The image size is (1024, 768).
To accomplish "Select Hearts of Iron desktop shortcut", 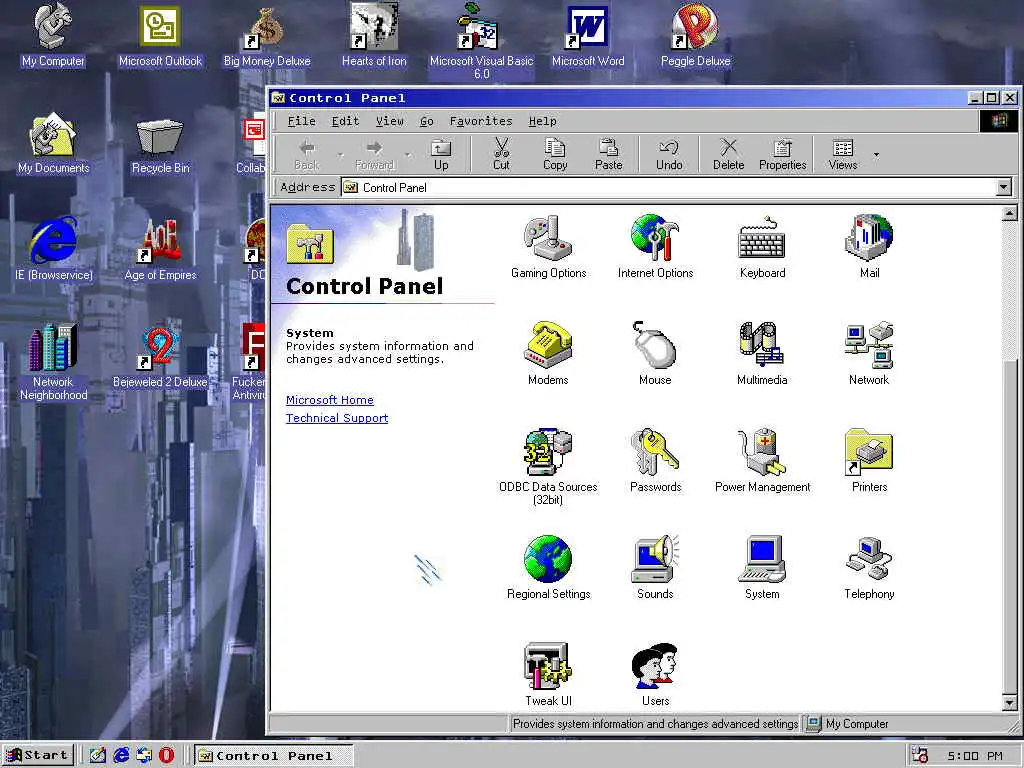I will coord(374,35).
